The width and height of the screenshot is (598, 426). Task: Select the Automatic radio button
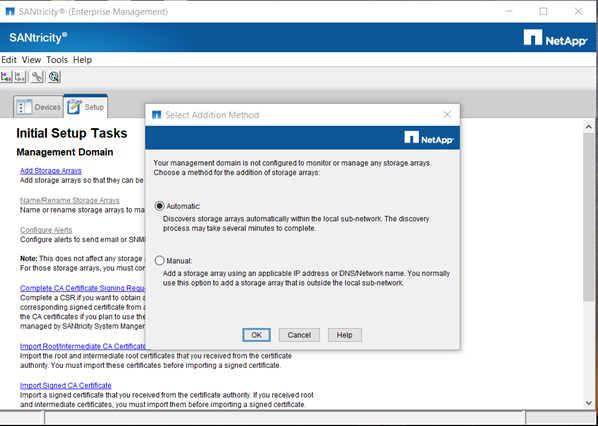pos(159,206)
